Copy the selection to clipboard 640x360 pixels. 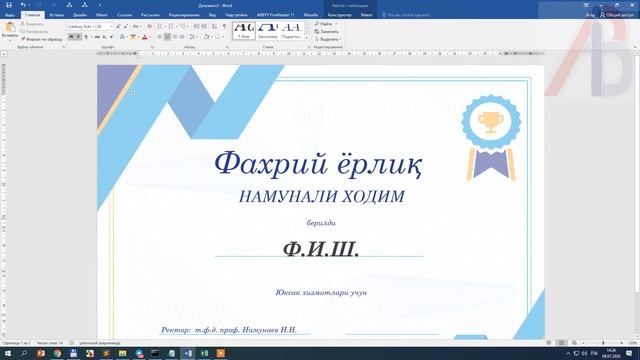[34, 31]
